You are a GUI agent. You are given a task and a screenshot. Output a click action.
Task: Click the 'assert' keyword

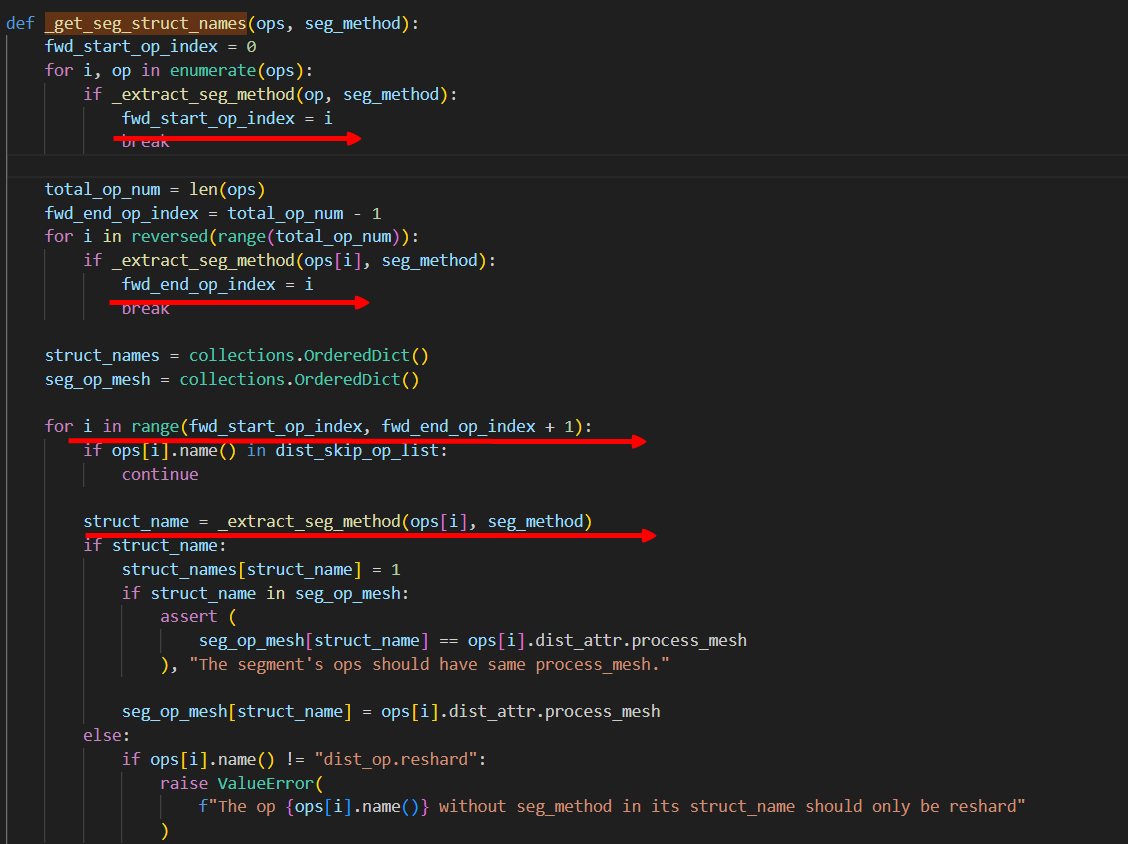pyautogui.click(x=188, y=616)
